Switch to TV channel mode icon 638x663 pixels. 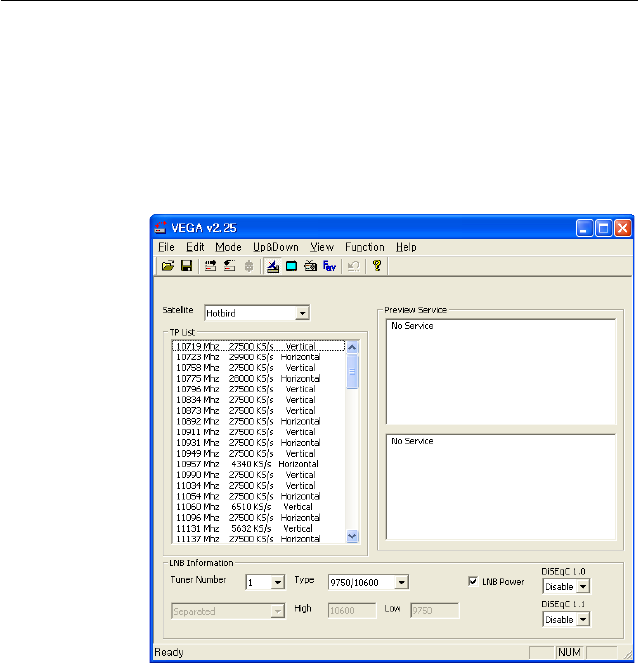coord(291,266)
